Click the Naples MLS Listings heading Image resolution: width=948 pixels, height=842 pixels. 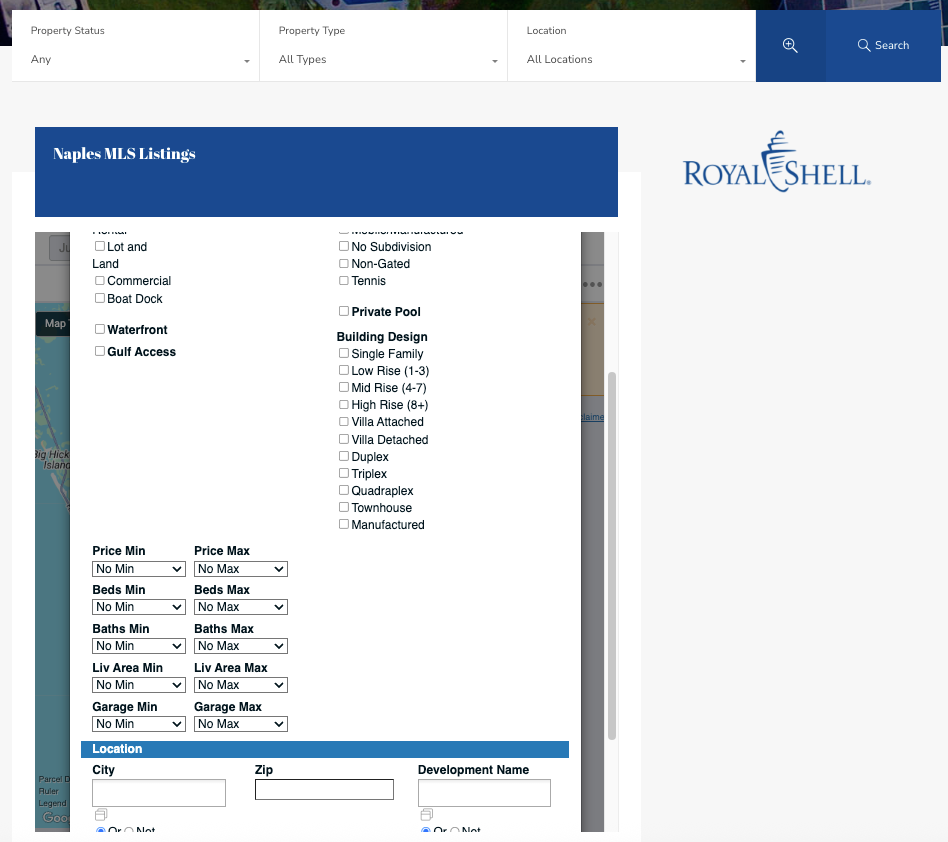tap(124, 154)
